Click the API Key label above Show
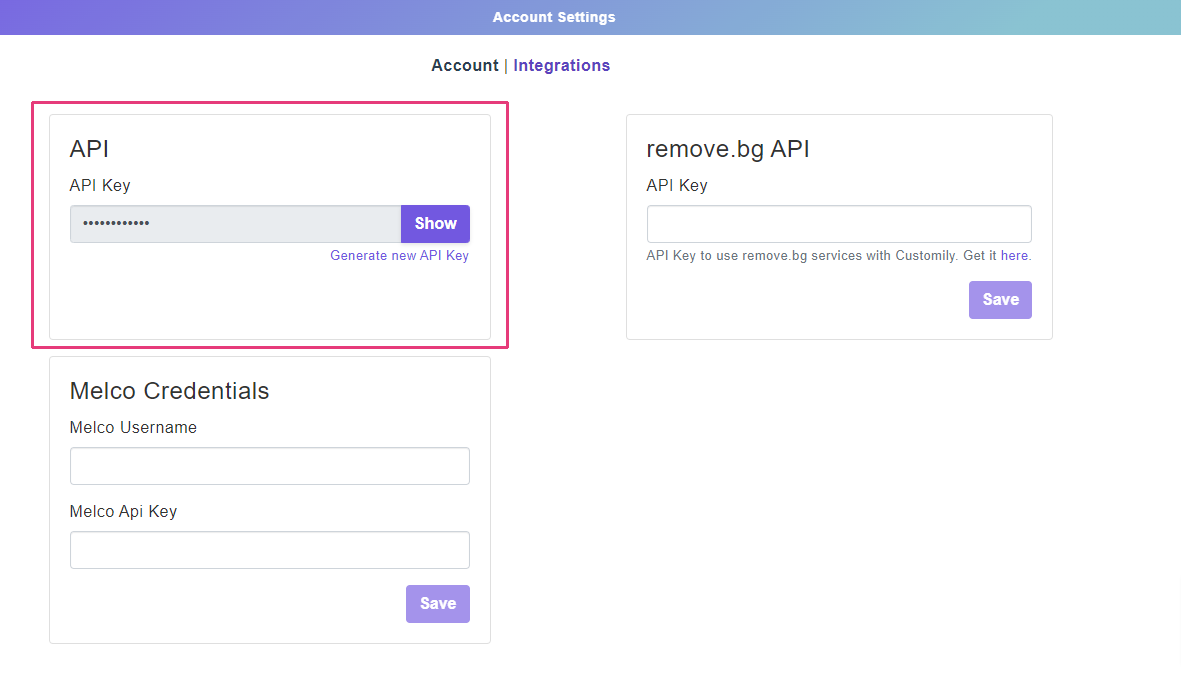 tap(100, 186)
